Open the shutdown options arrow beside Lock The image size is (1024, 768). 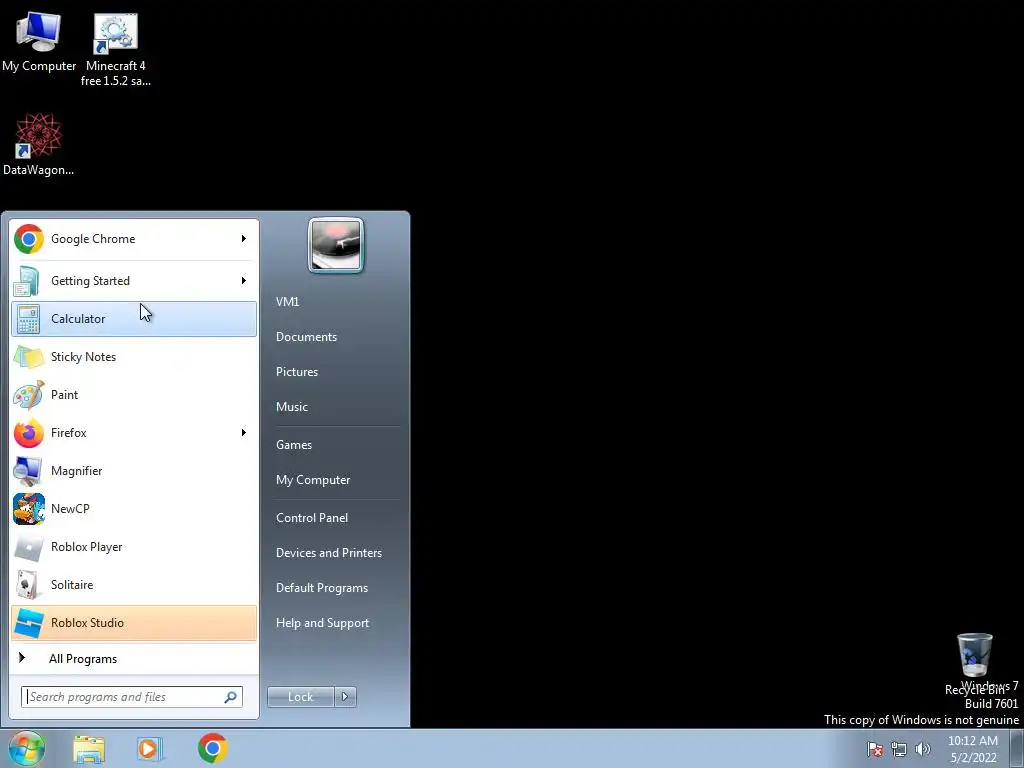pos(345,697)
